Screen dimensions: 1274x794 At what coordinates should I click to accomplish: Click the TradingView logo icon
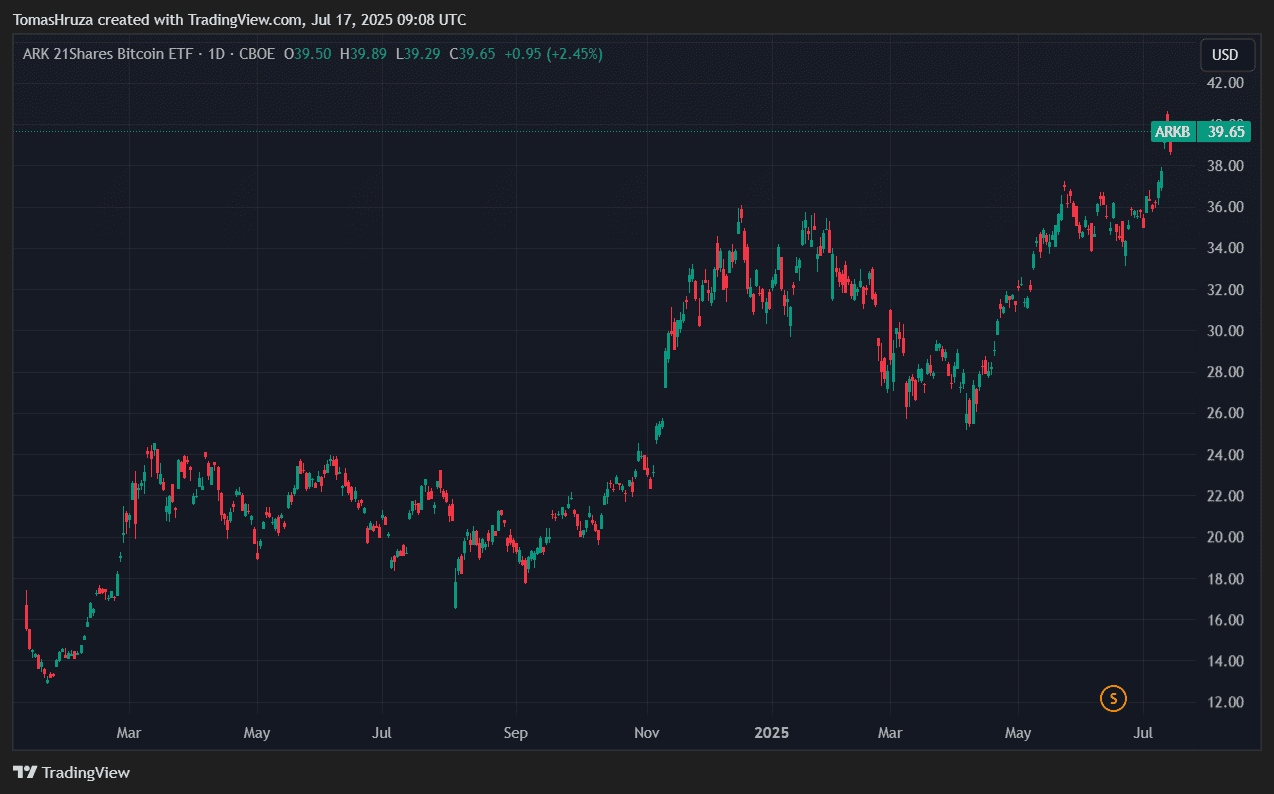(x=25, y=772)
